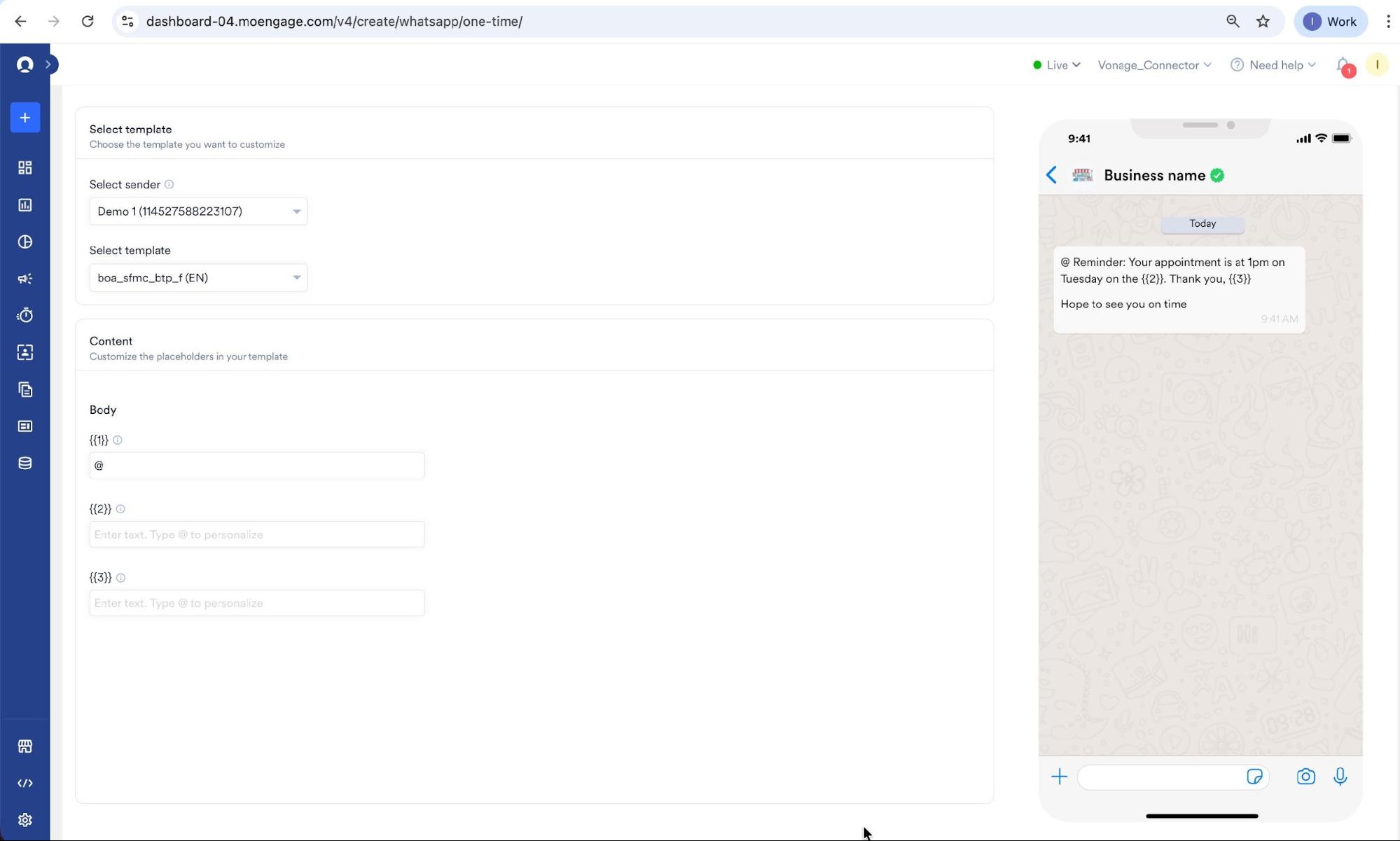
Task: Bookmark this page with the star icon
Action: point(1263,21)
